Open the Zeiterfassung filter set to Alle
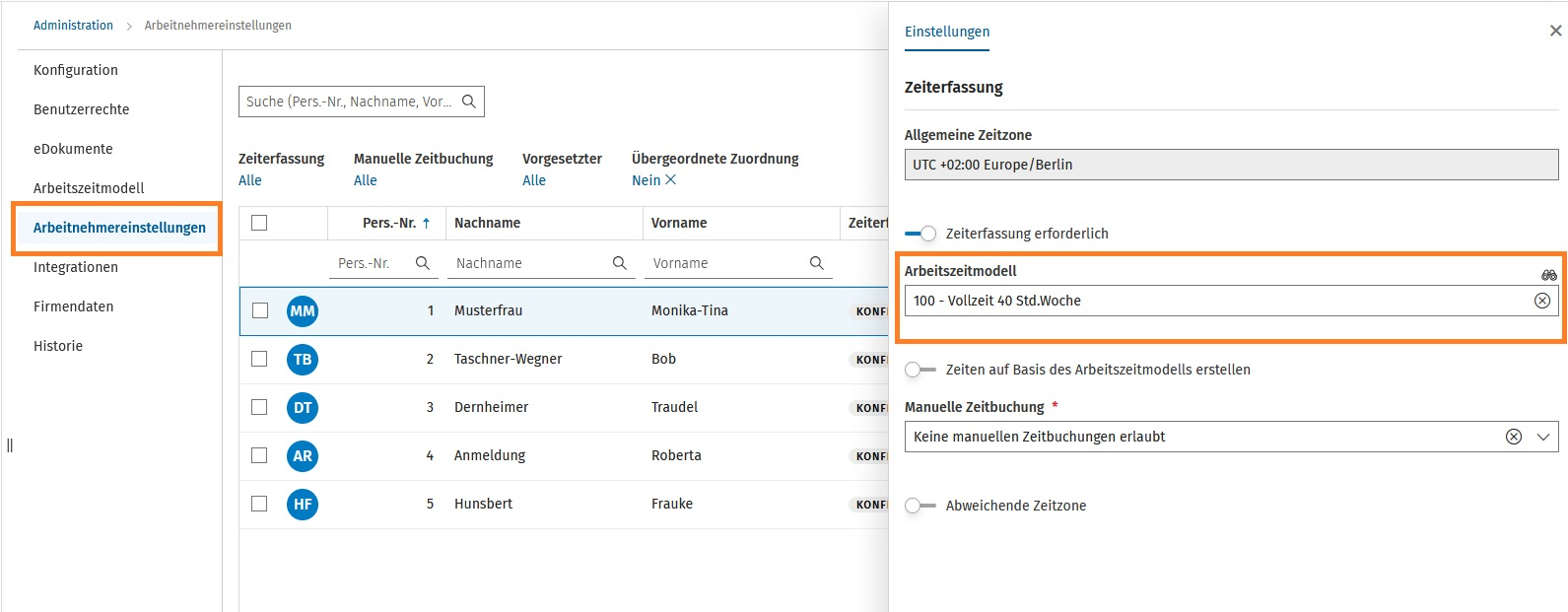 tap(250, 180)
